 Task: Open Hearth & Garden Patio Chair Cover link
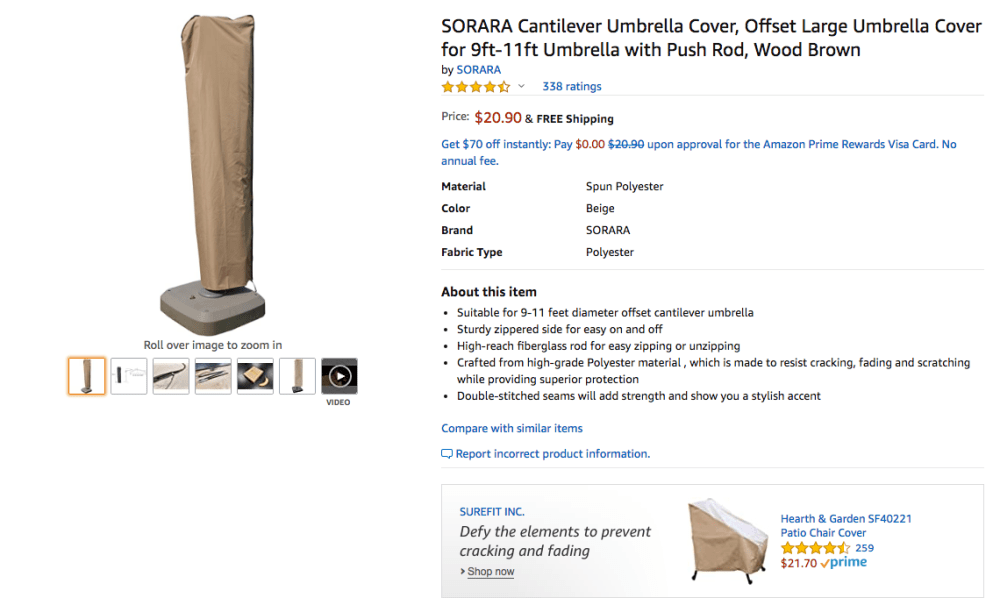[x=845, y=526]
